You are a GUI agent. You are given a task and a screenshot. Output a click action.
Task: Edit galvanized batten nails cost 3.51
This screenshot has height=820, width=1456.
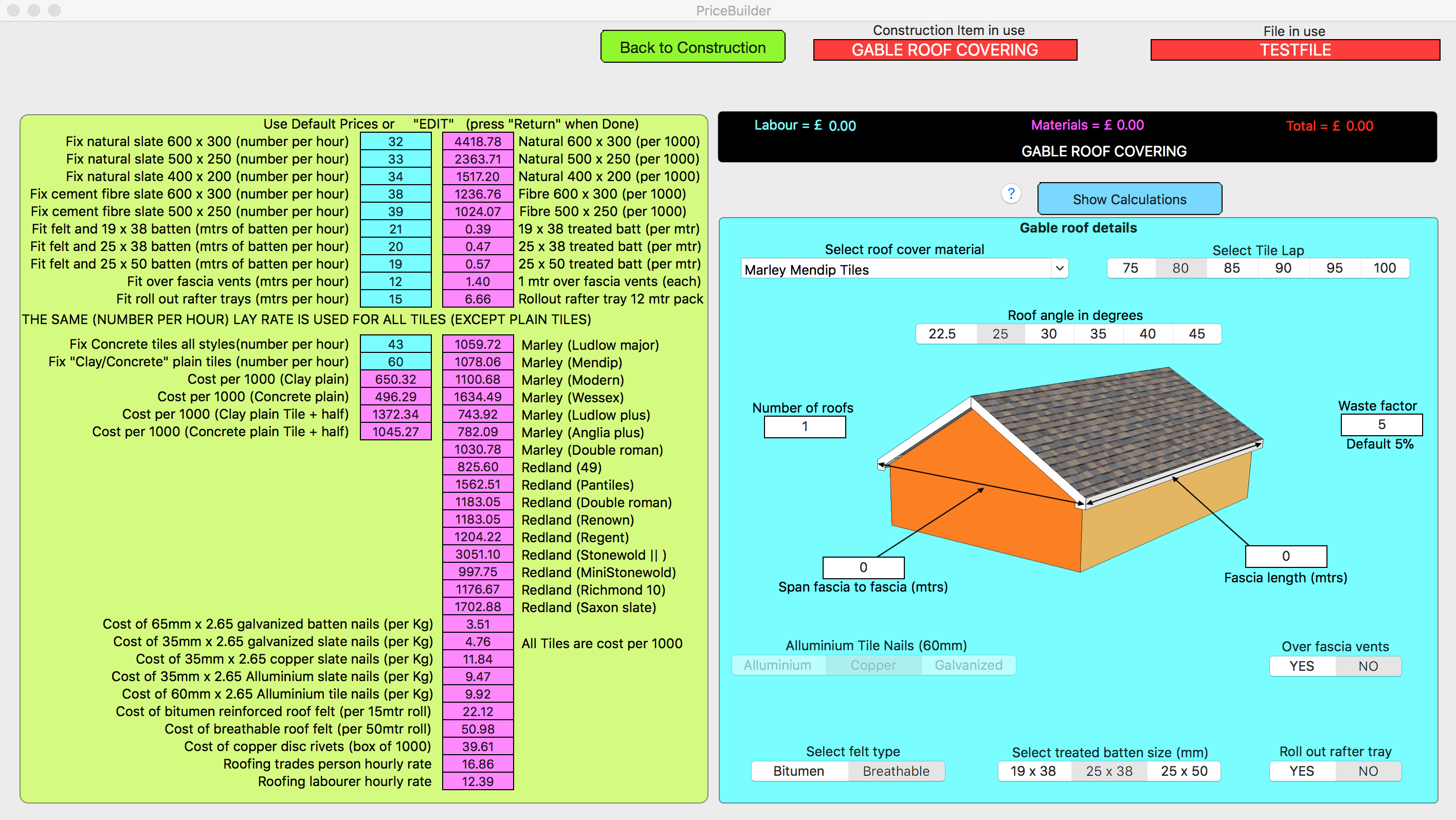[x=478, y=625]
